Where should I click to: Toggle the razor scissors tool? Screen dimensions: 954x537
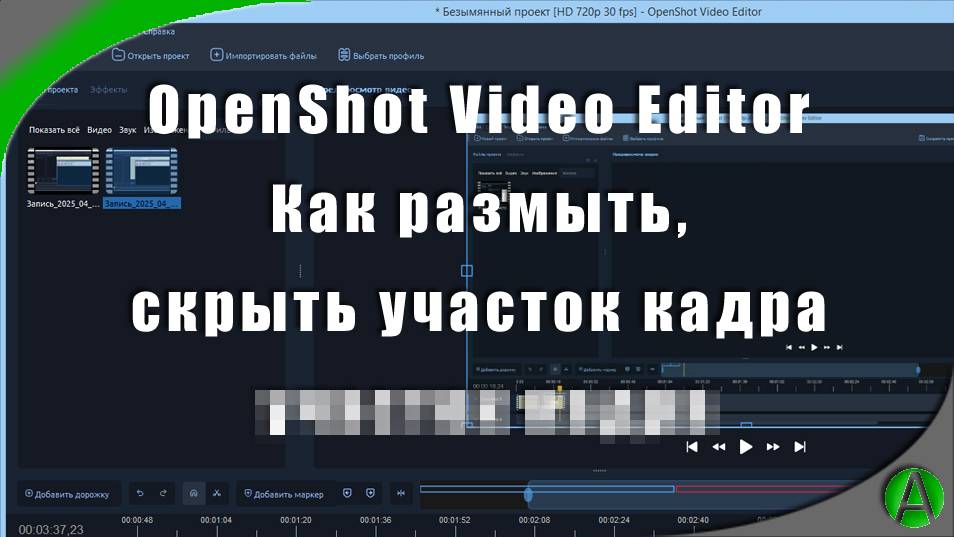217,493
